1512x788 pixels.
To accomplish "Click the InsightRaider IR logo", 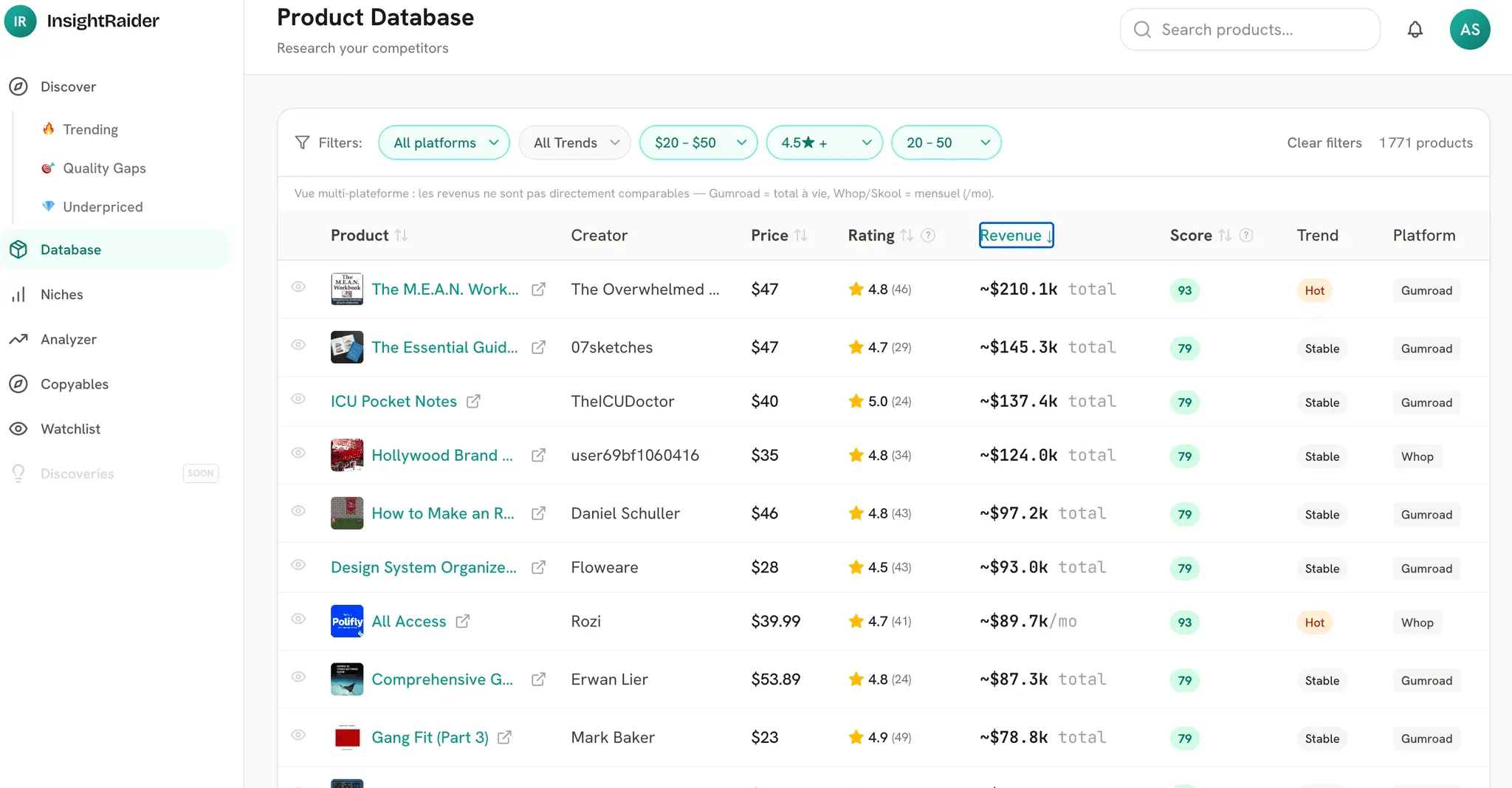I will (20, 21).
